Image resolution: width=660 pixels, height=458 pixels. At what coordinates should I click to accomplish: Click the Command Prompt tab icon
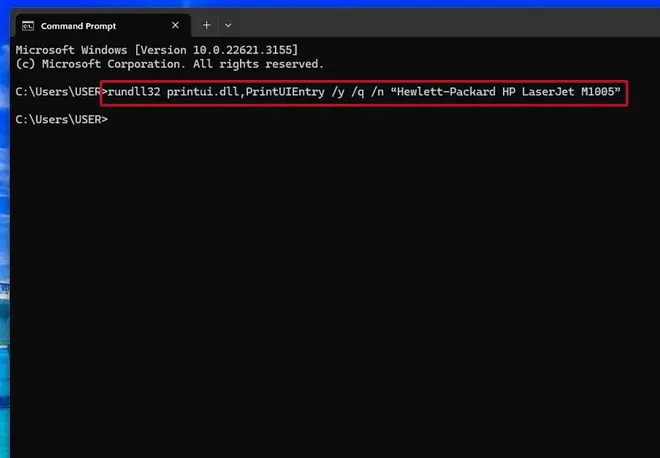(28, 25)
